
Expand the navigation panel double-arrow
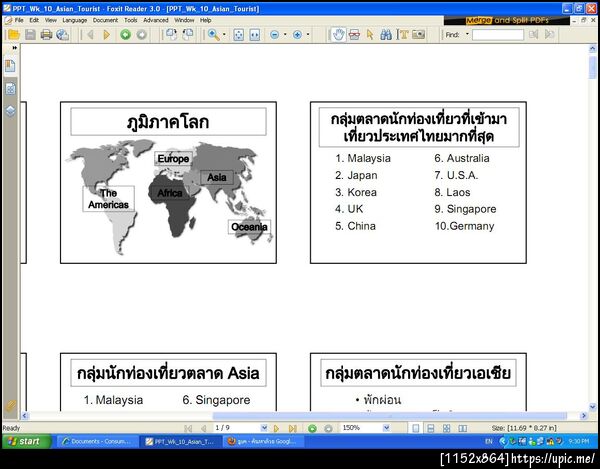click(x=15, y=48)
